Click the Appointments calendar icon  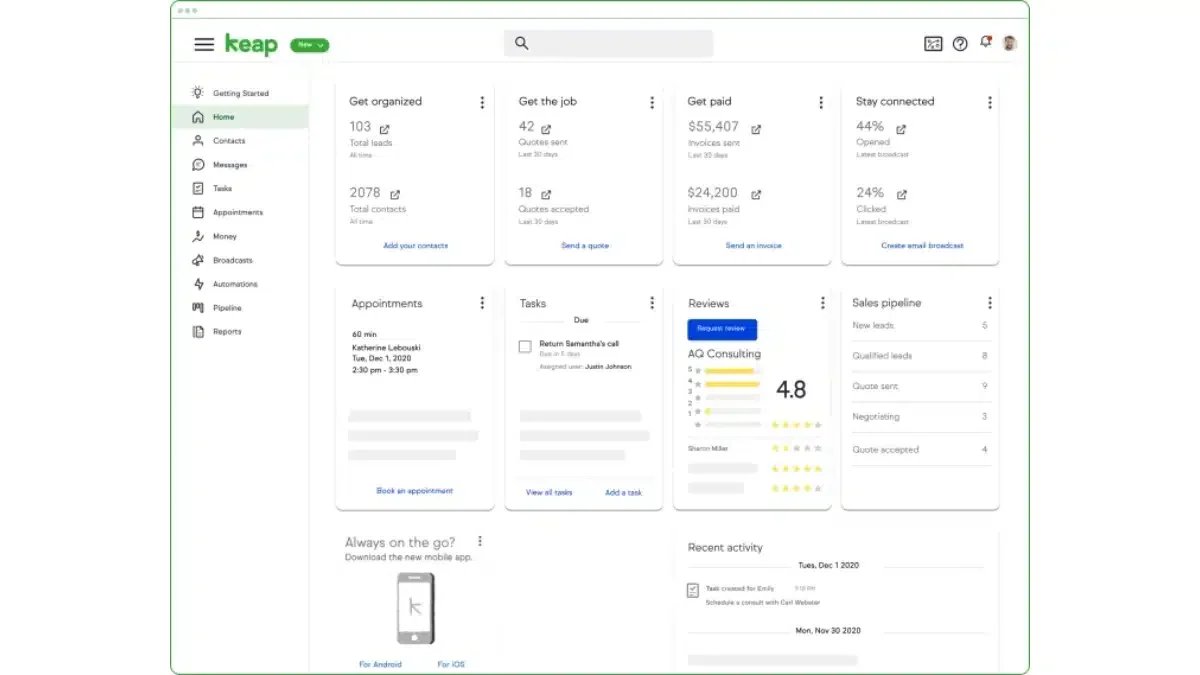click(x=198, y=212)
